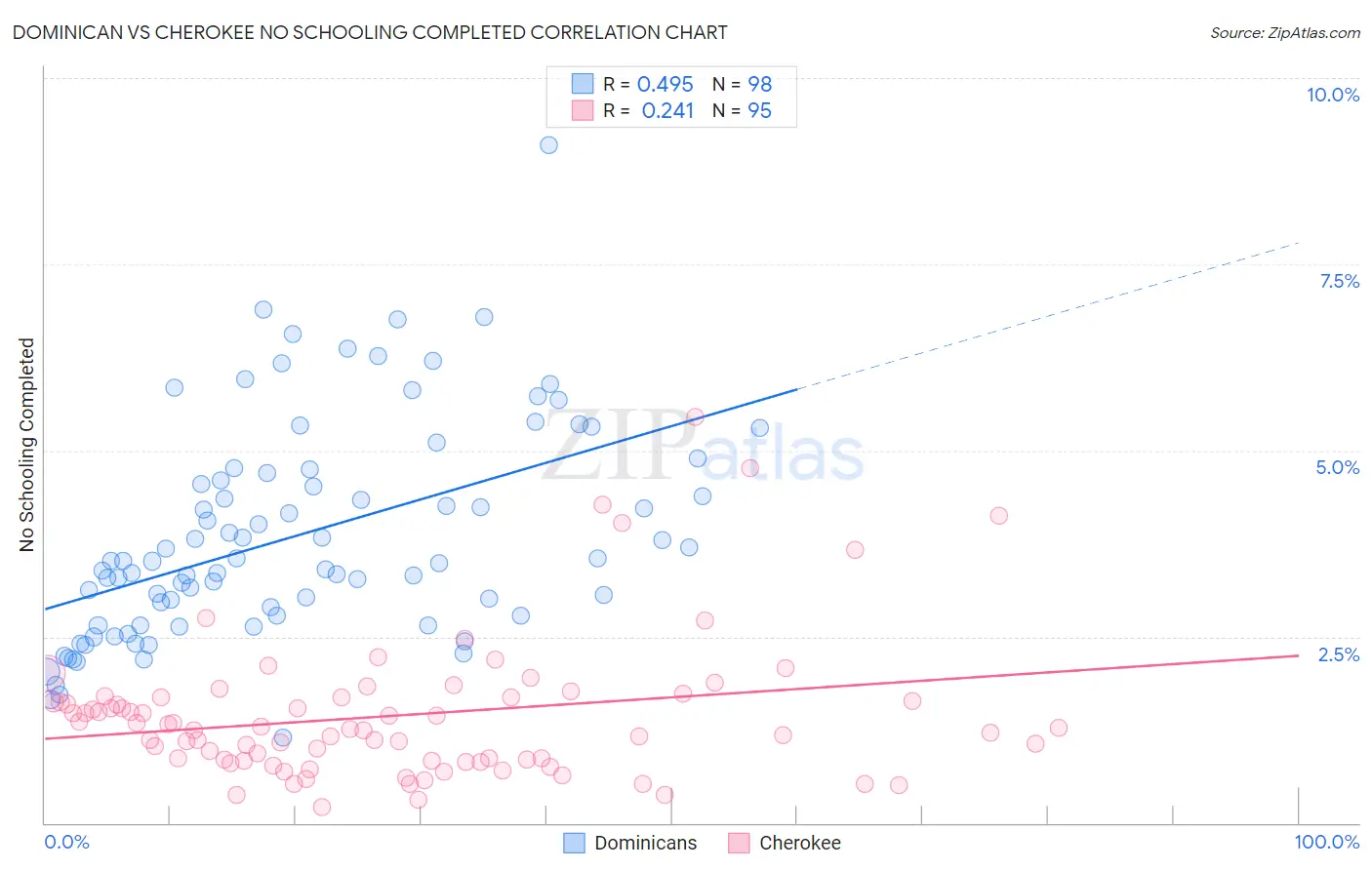Click the Cherokee legend color swatch
This screenshot has height=870, width=1372.
point(739,843)
